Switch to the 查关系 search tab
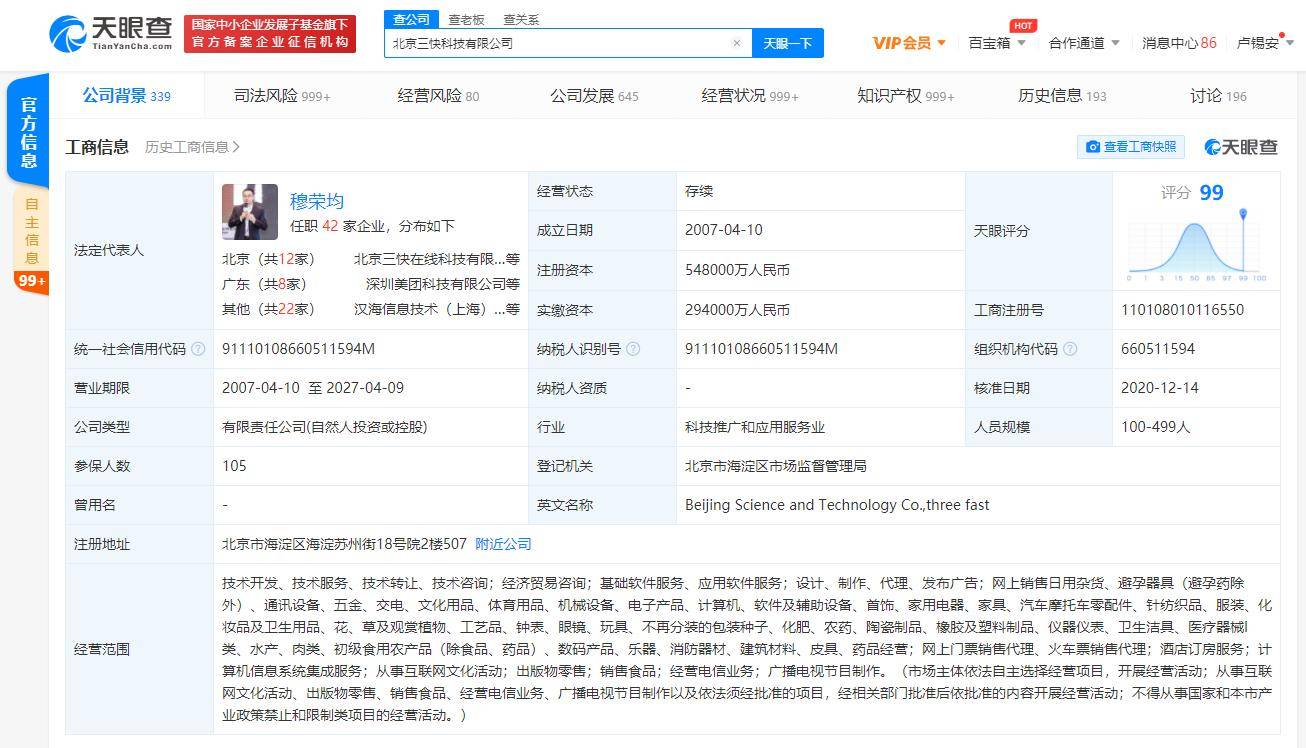1306x748 pixels. [521, 19]
